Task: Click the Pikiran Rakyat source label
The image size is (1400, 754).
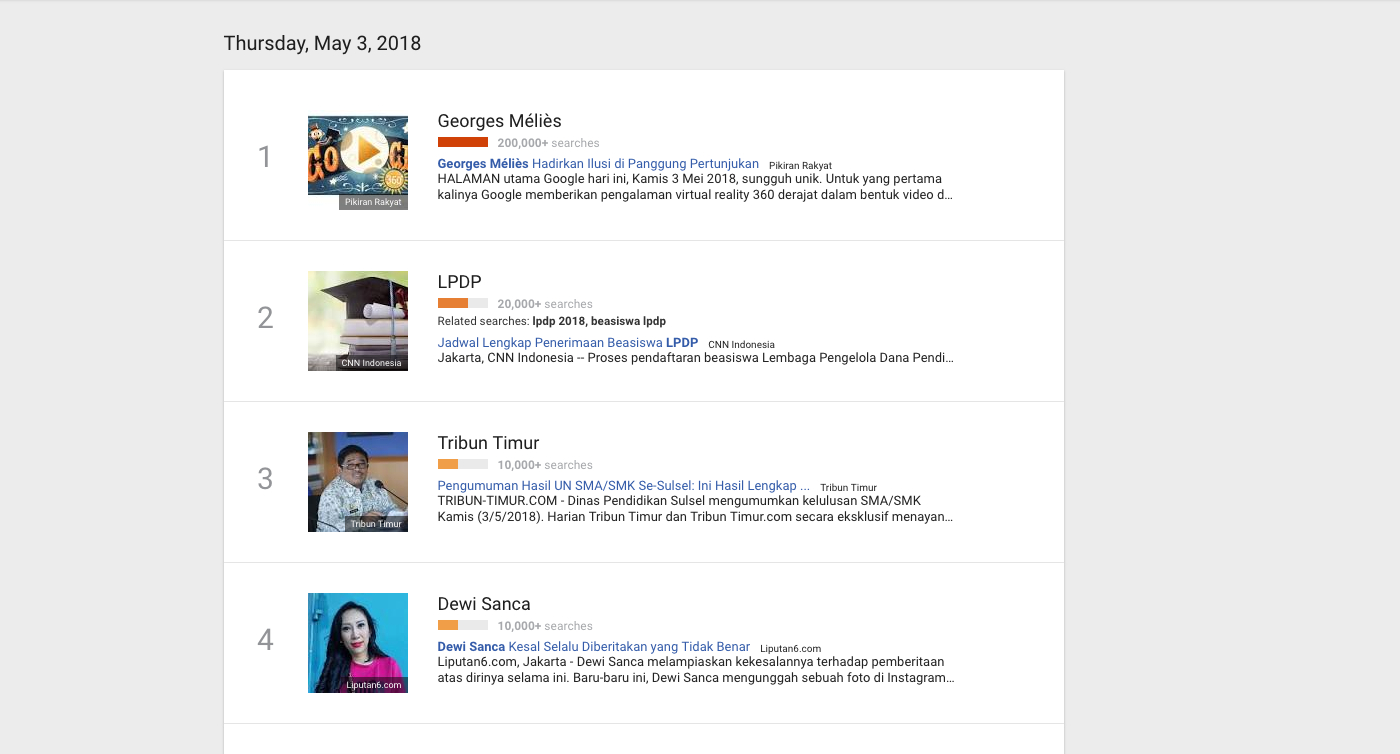Action: click(x=800, y=166)
